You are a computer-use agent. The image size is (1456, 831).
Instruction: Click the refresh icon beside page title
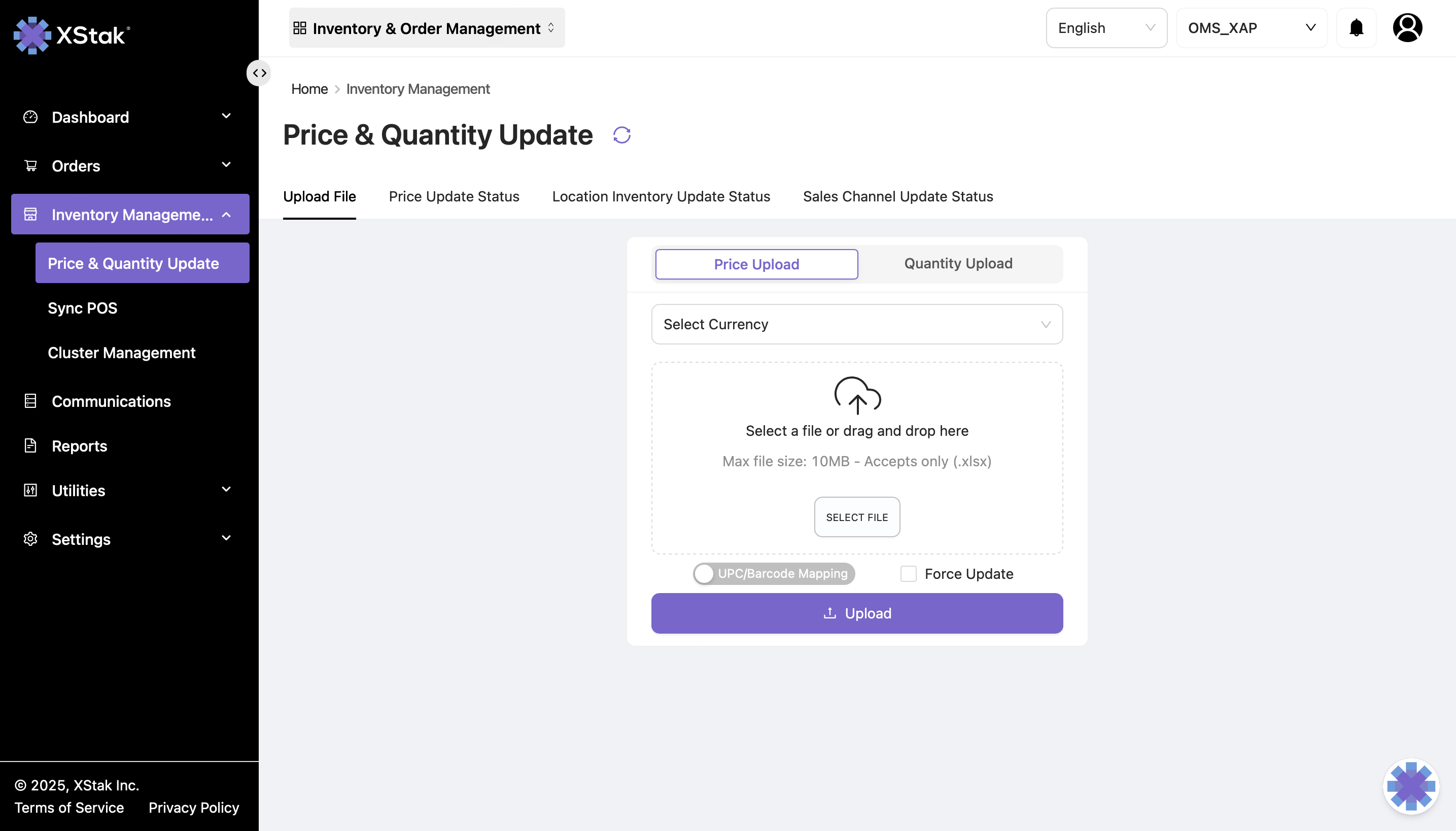click(621, 135)
